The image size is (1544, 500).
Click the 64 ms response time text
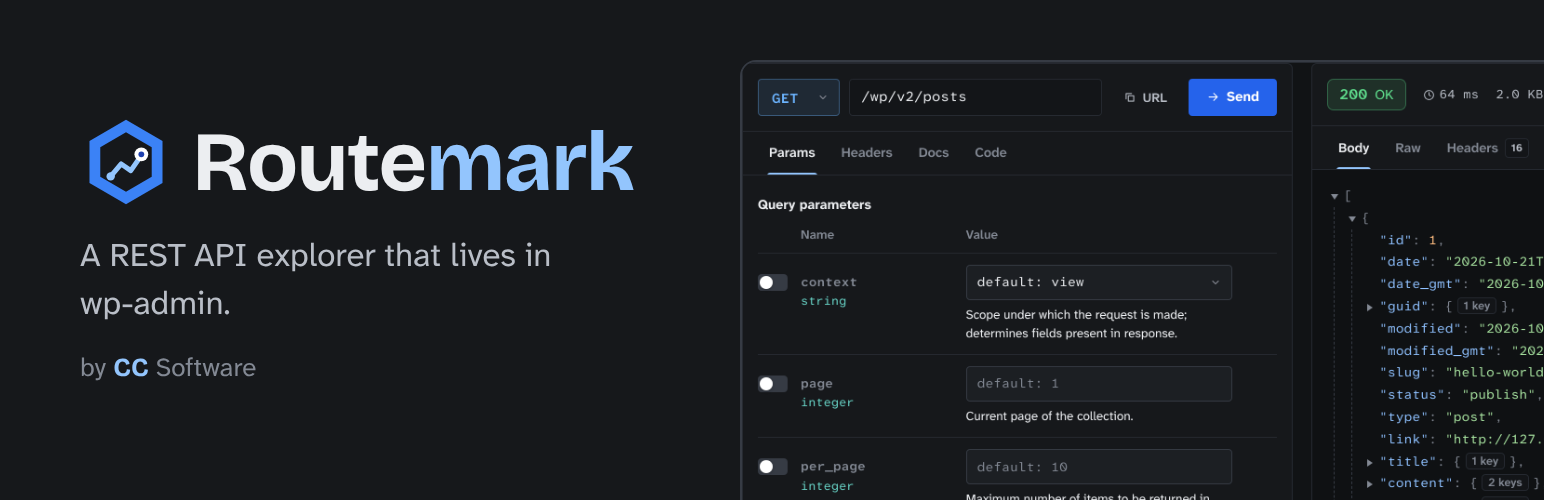click(1458, 95)
